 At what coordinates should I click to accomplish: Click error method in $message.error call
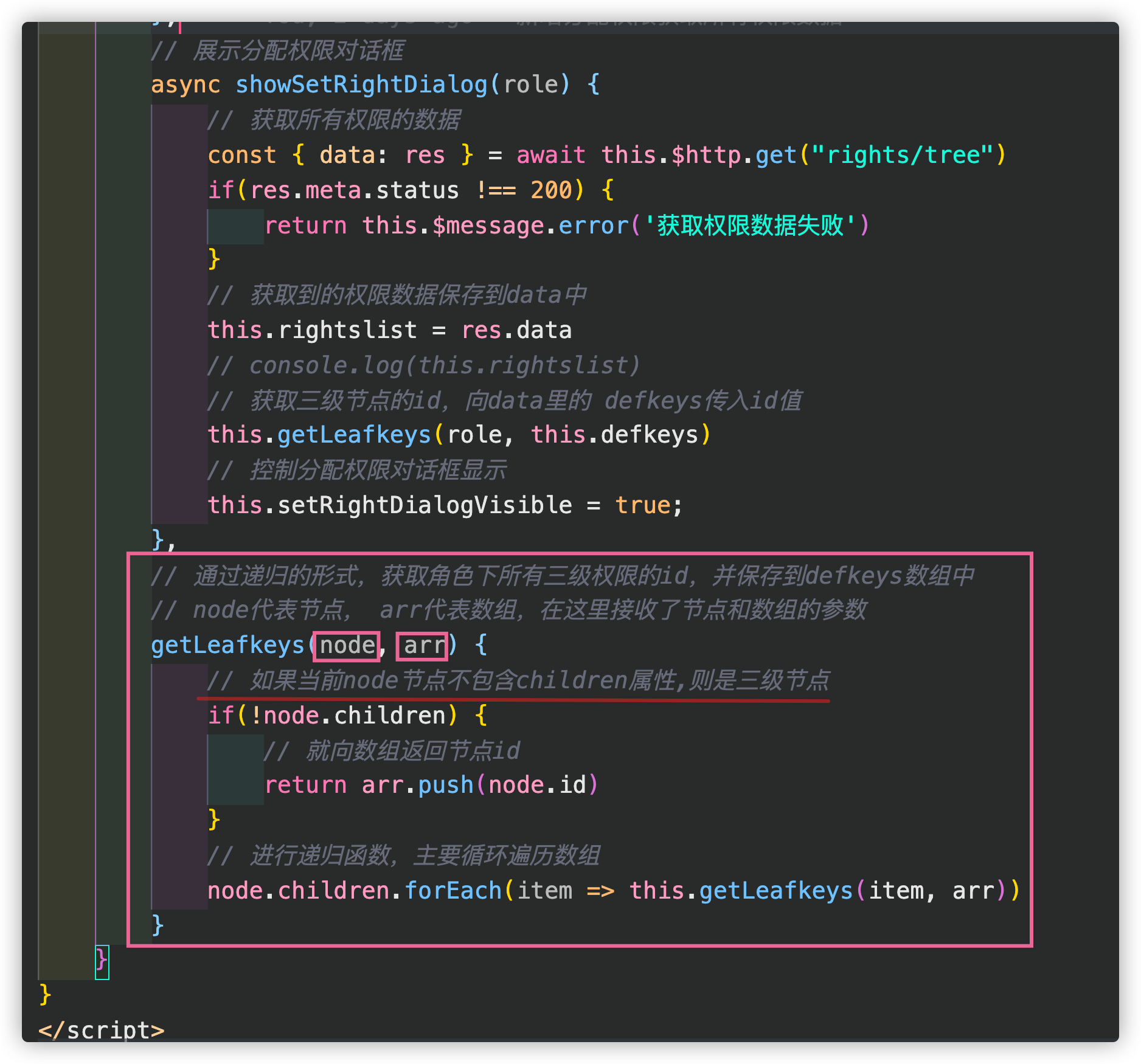coord(594,226)
